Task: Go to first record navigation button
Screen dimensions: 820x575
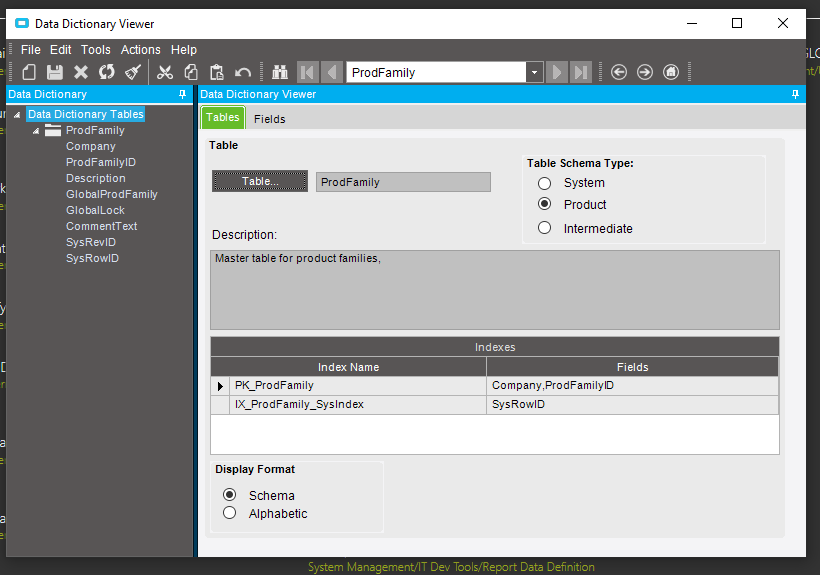Action: (308, 72)
